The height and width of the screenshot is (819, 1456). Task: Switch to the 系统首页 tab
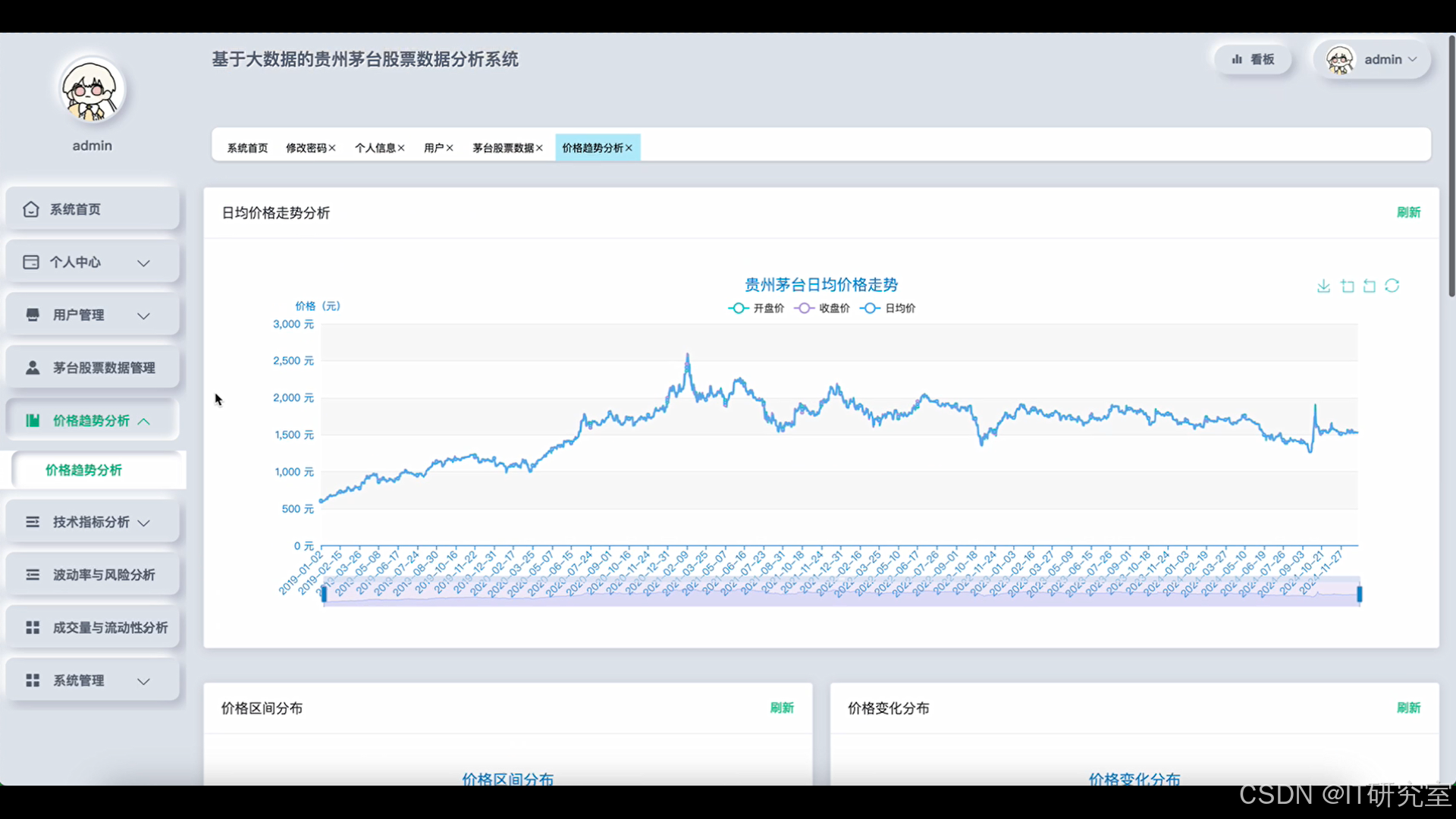point(248,148)
